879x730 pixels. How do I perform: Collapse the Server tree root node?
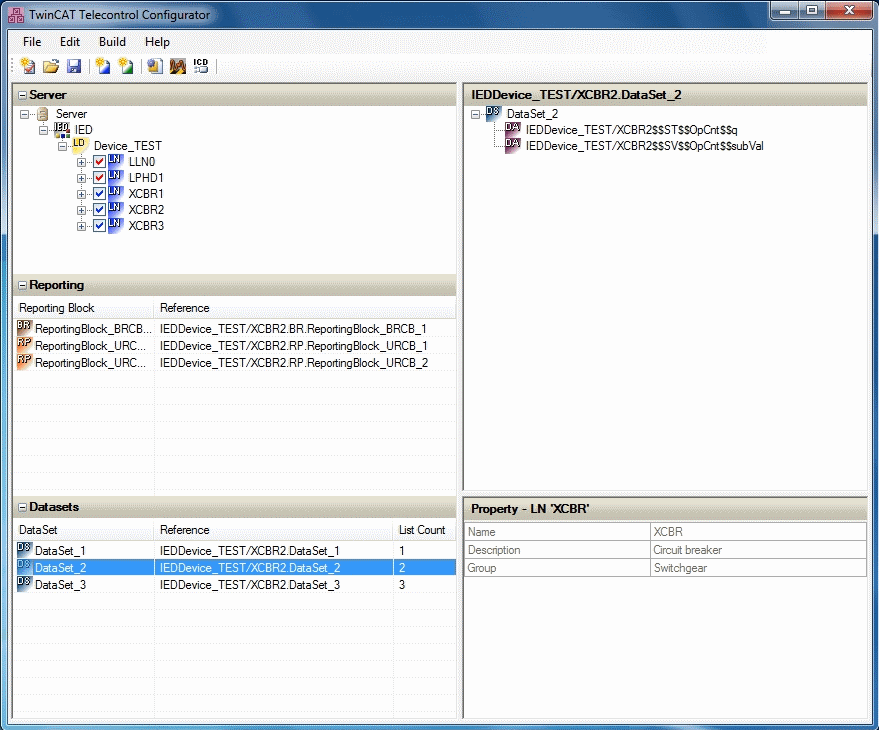tap(24, 114)
